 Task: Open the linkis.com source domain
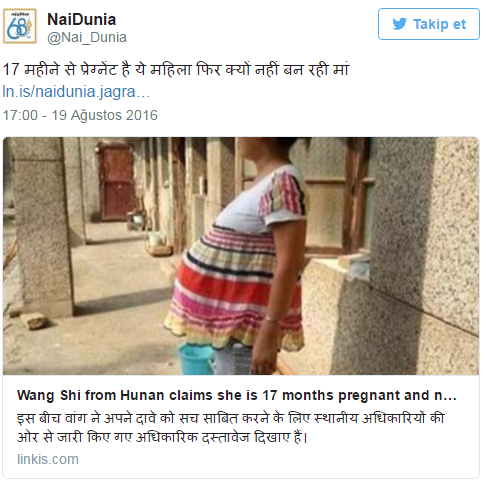point(48,459)
